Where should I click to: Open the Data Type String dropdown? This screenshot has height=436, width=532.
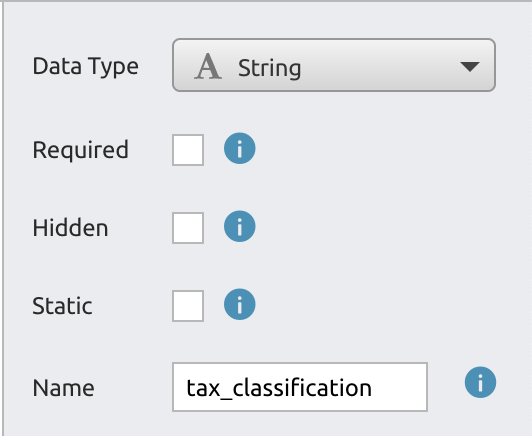(334, 65)
